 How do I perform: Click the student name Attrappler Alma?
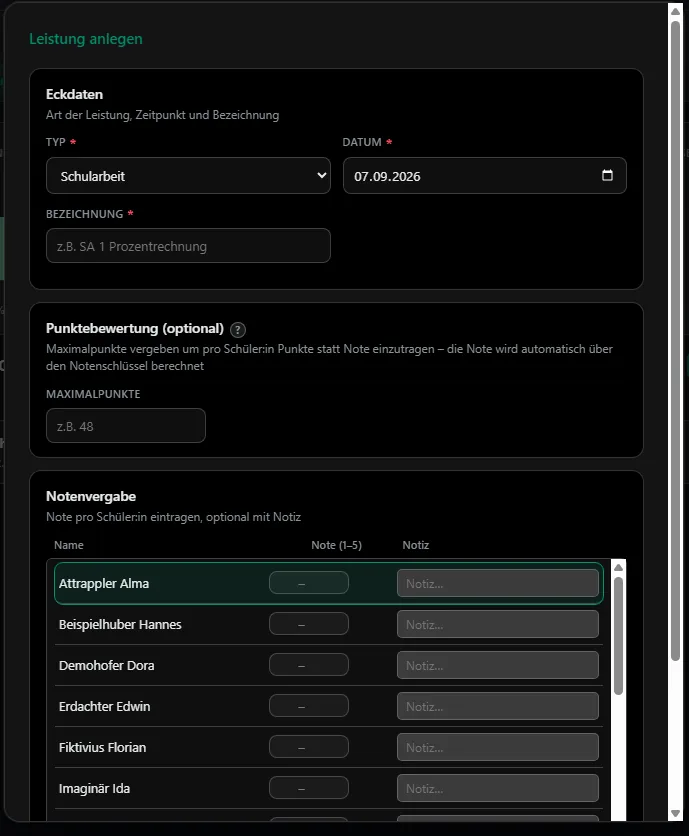pyautogui.click(x=104, y=583)
